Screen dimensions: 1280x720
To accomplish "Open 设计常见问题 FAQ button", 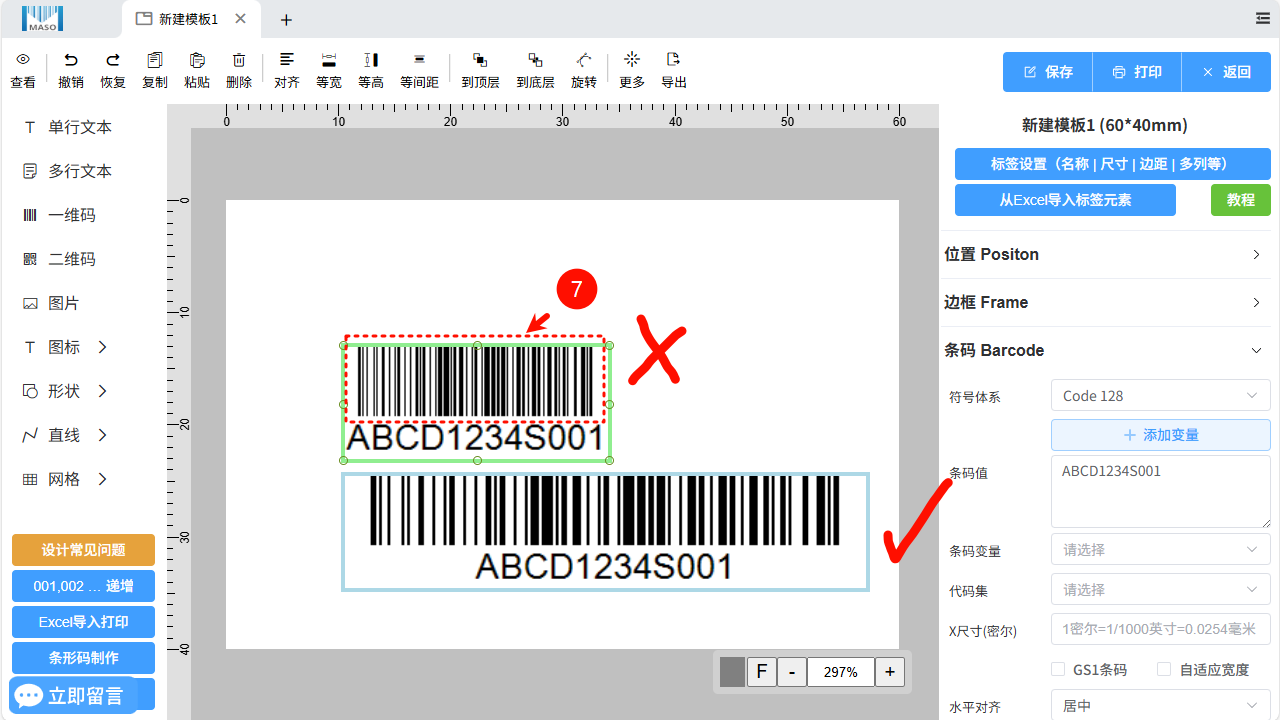I will [83, 550].
